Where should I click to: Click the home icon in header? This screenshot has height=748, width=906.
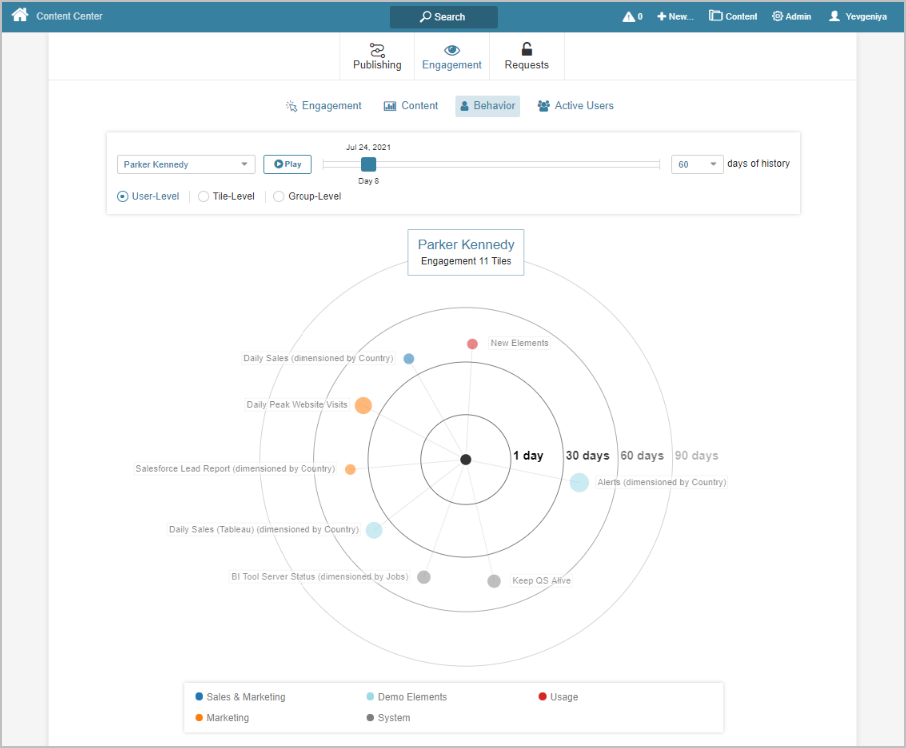click(x=20, y=16)
